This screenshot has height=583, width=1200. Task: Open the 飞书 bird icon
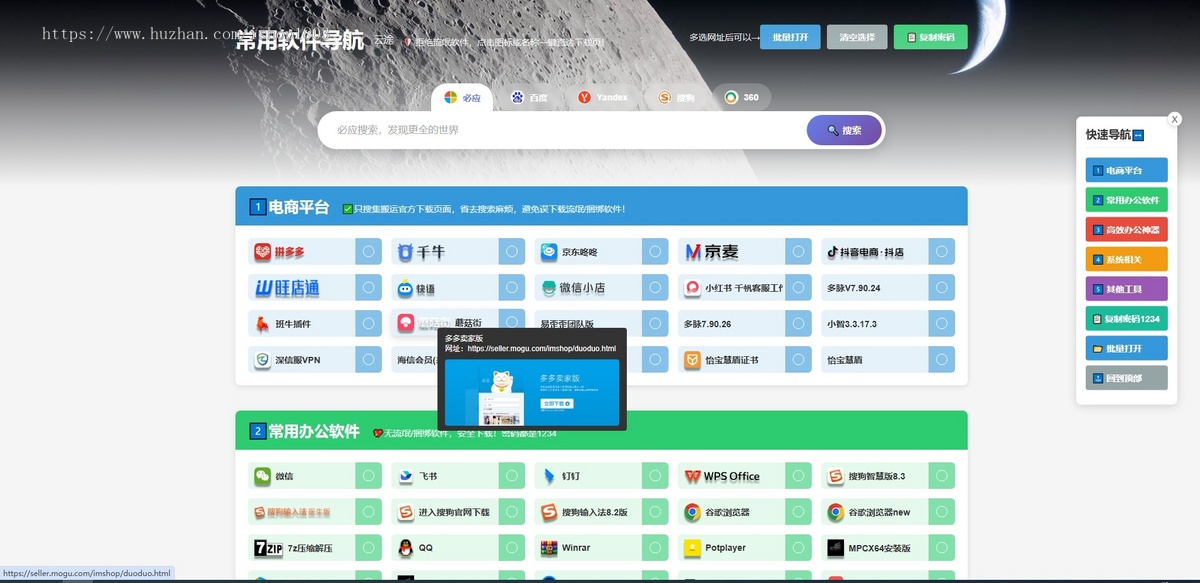[x=405, y=476]
